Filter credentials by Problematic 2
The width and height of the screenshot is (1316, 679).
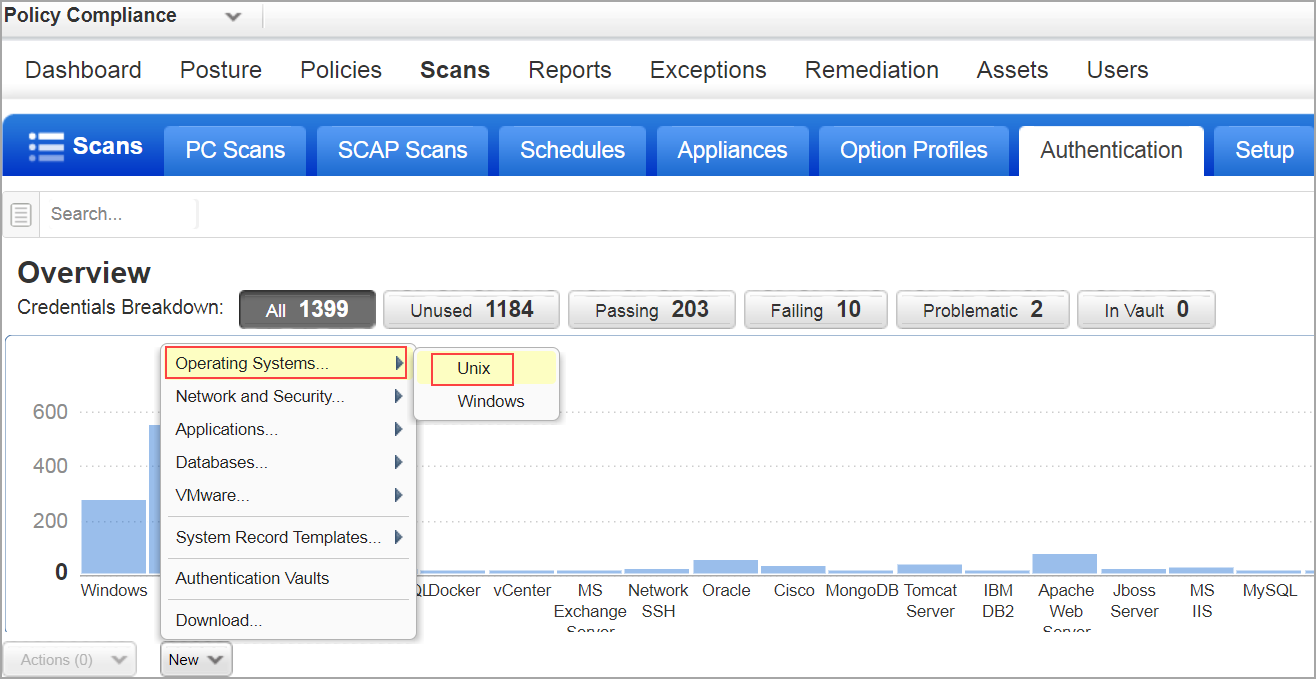pos(983,310)
